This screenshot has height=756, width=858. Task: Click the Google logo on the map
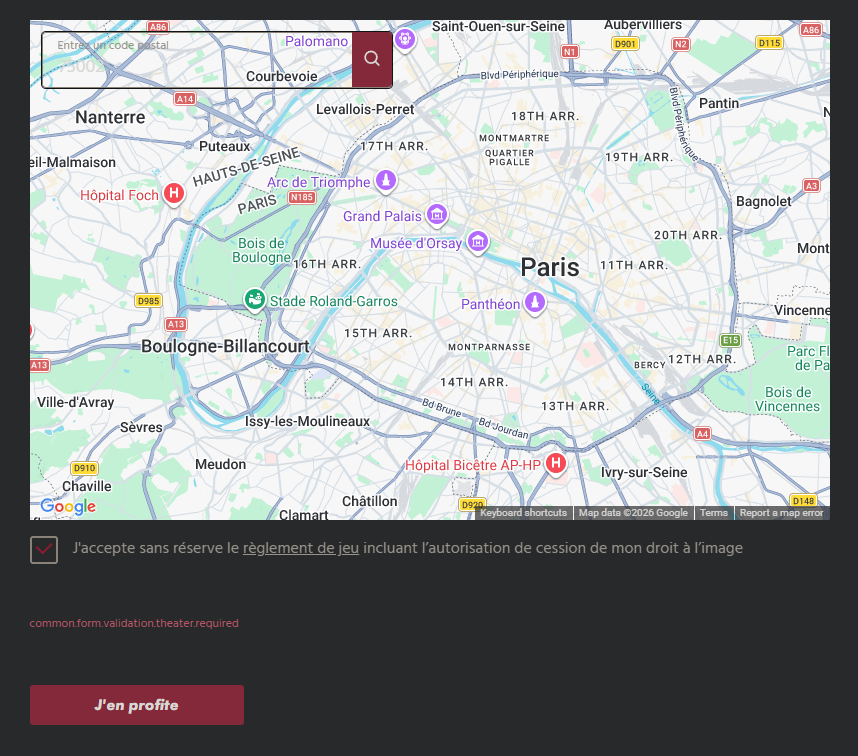tap(68, 507)
